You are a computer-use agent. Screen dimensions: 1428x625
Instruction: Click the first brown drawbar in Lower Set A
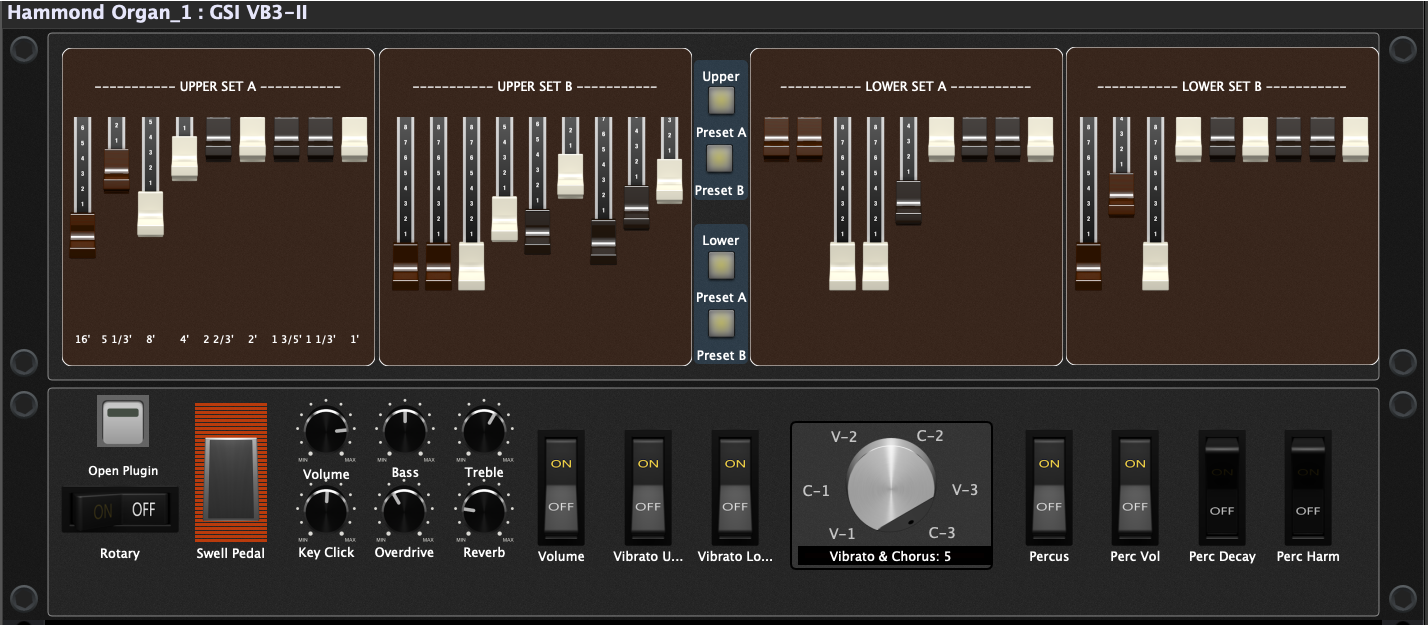pyautogui.click(x=777, y=139)
